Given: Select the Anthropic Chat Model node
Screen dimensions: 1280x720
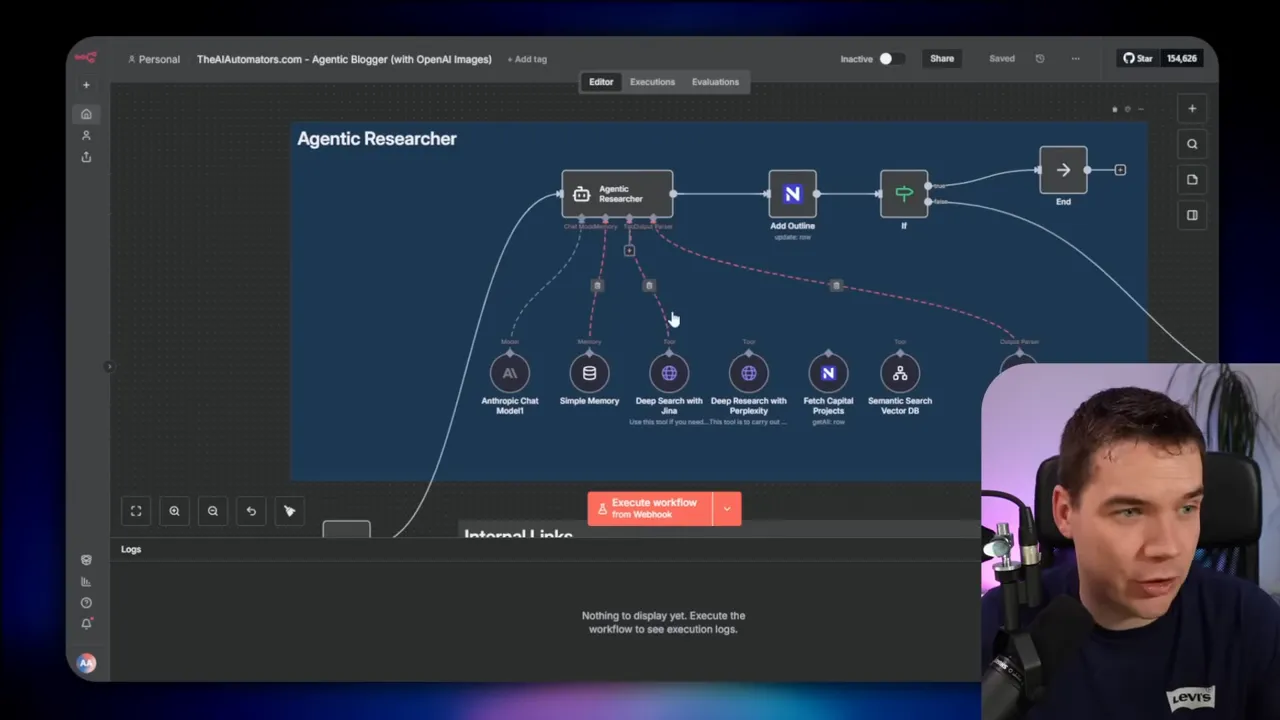Looking at the screenshot, I should [x=509, y=373].
